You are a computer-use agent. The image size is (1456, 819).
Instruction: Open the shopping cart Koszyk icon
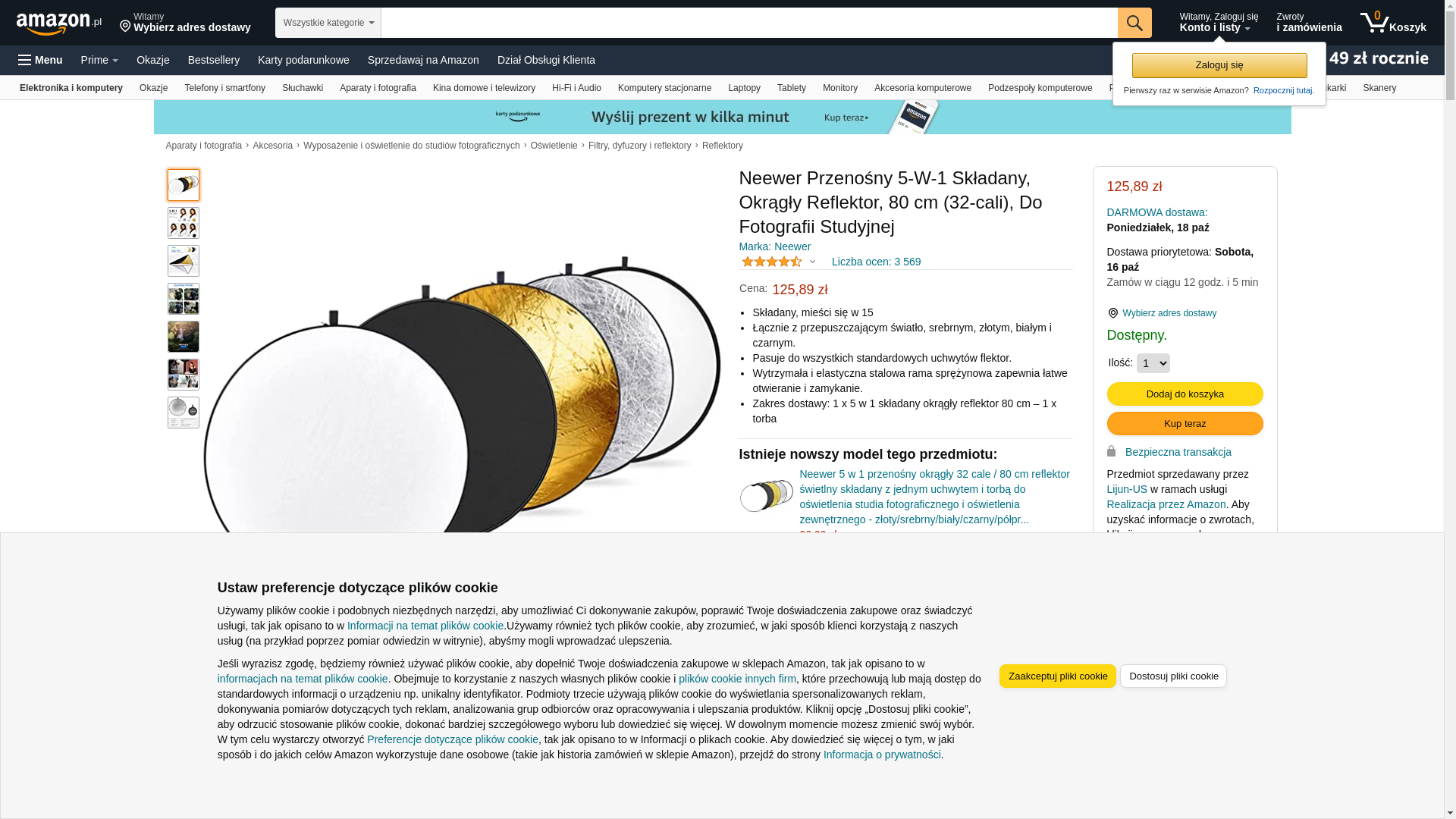[1393, 23]
